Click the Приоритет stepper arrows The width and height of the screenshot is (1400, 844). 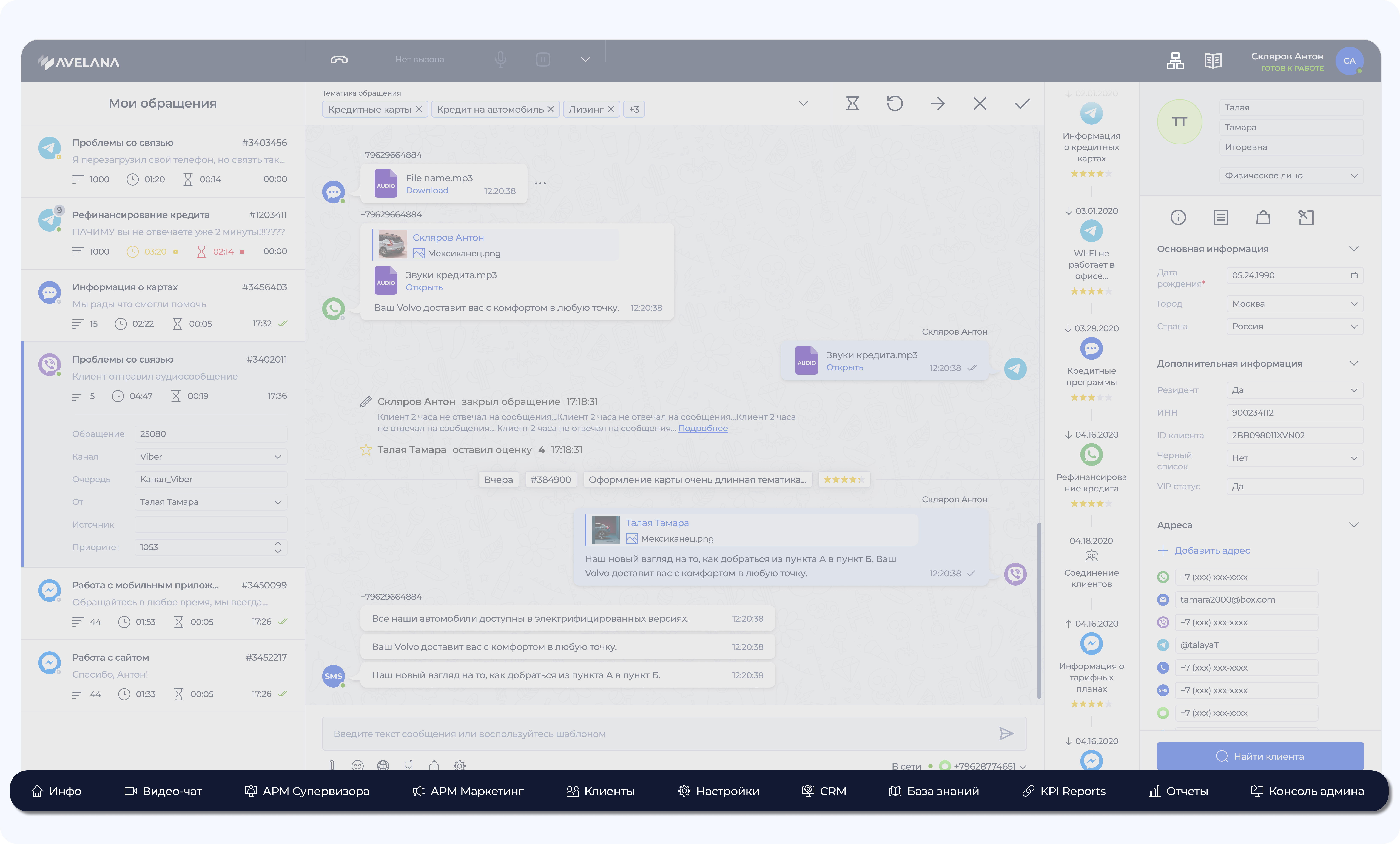click(x=278, y=548)
